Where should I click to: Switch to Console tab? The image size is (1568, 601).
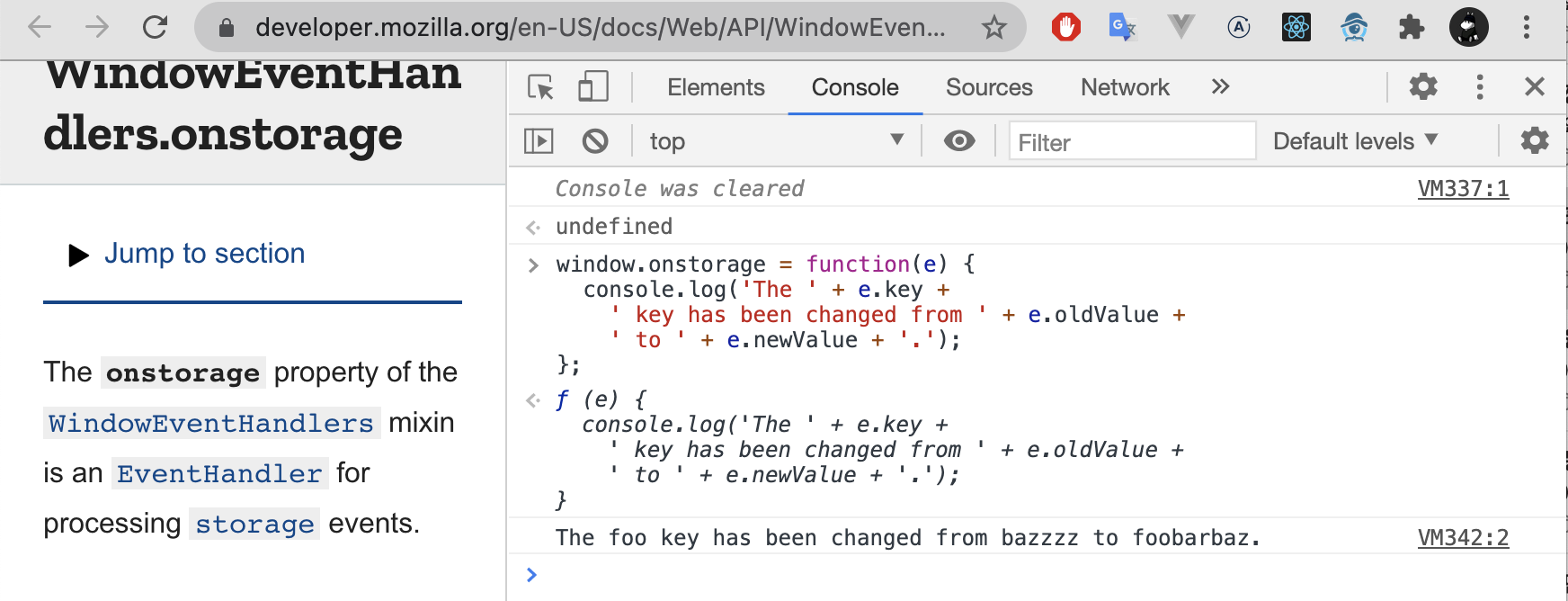click(855, 87)
